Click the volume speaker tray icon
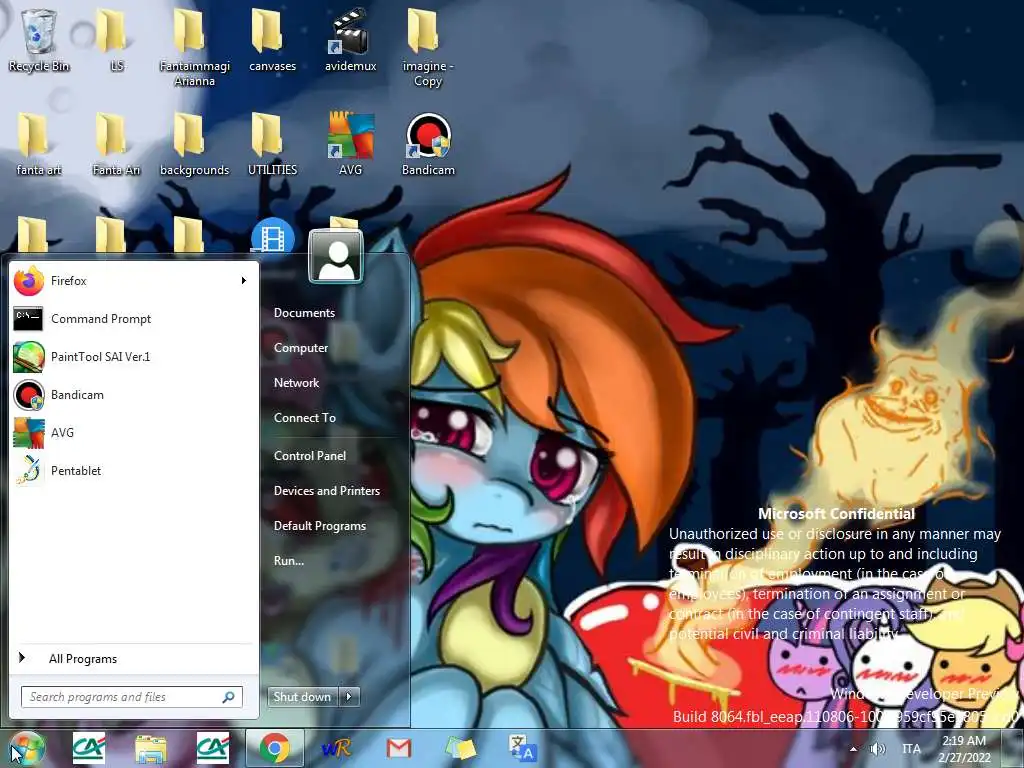Screen dimensions: 1024x768 878,749
